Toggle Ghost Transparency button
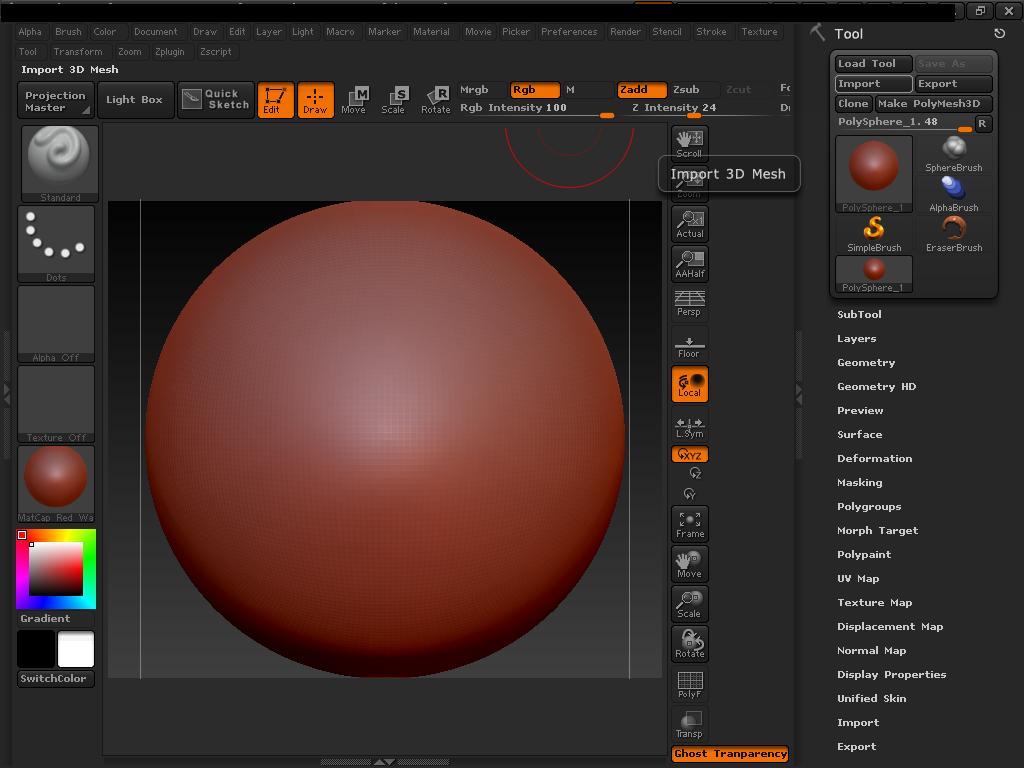 click(x=730, y=754)
